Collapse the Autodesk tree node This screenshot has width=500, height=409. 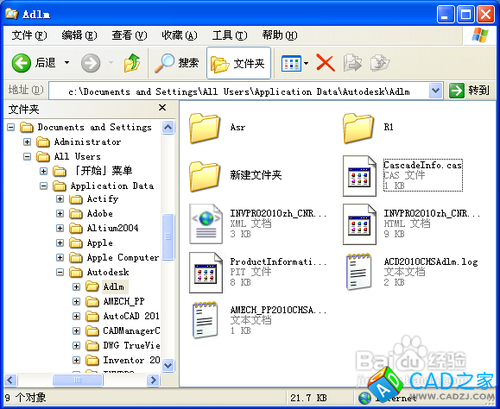[x=60, y=272]
